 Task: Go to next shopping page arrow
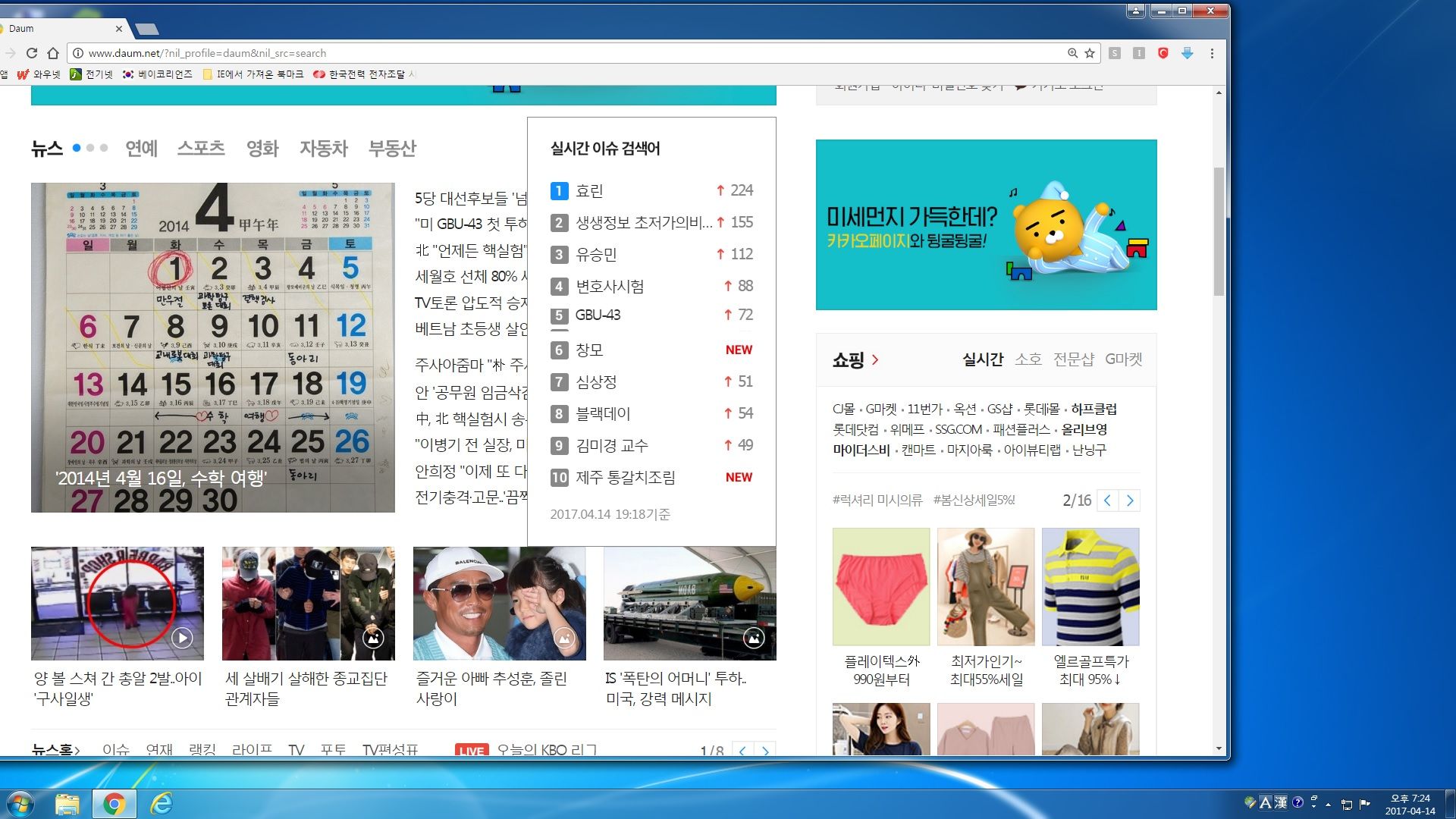[x=1130, y=500]
